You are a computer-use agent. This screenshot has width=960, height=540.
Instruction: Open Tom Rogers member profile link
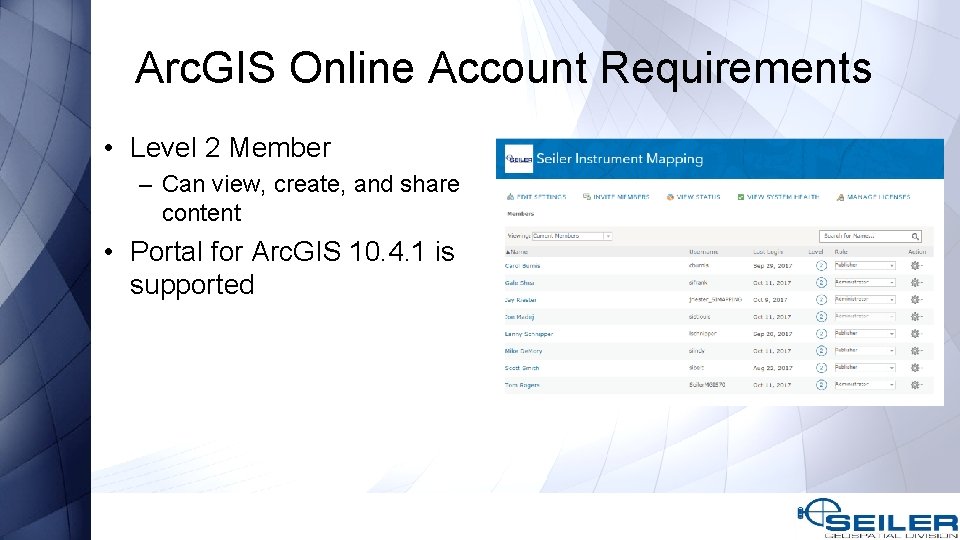tap(522, 386)
